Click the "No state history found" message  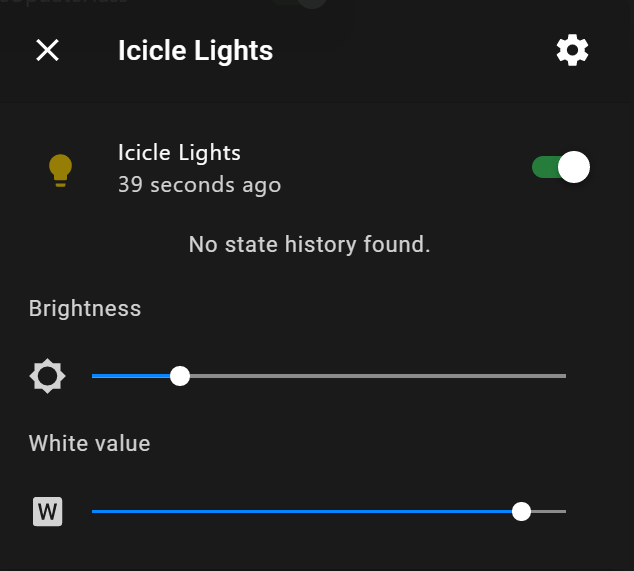click(x=309, y=244)
